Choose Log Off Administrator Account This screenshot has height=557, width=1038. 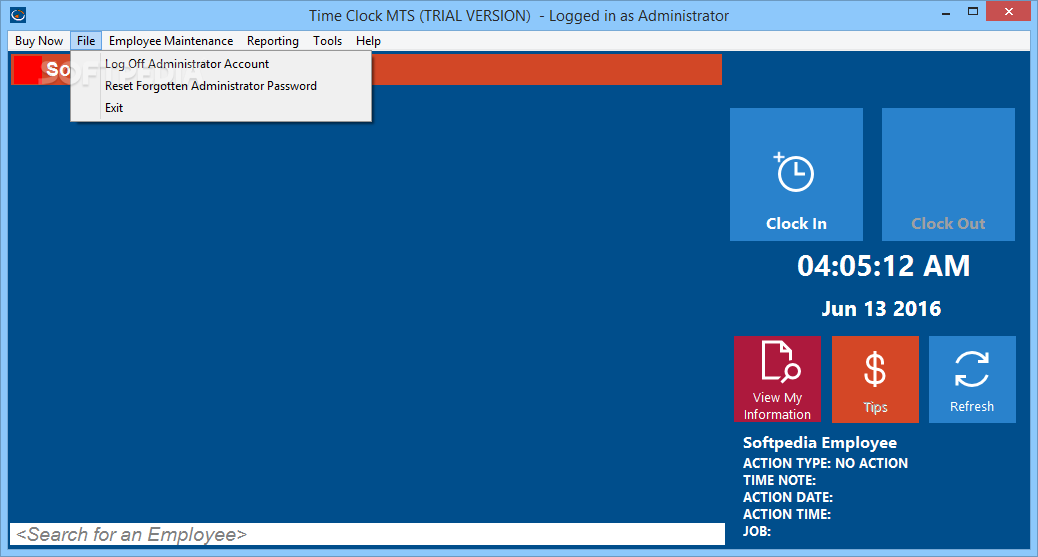pyautogui.click(x=221, y=64)
